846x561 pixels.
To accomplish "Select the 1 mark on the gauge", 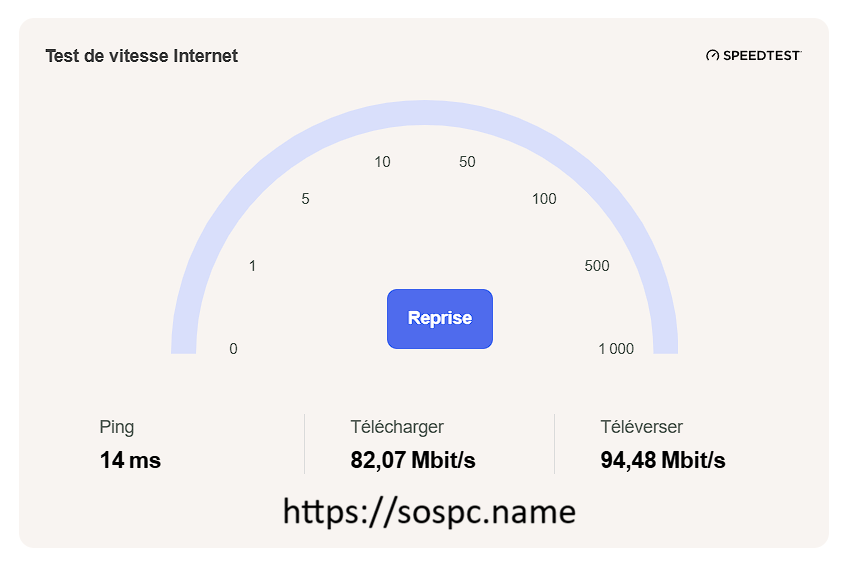I will pyautogui.click(x=252, y=266).
